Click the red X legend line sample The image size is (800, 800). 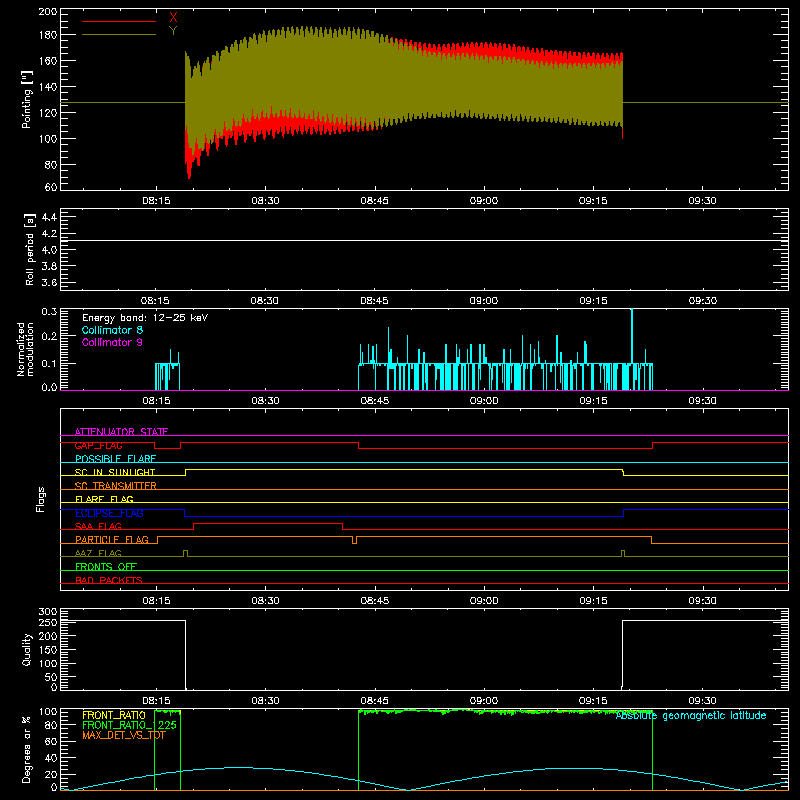[119, 21]
